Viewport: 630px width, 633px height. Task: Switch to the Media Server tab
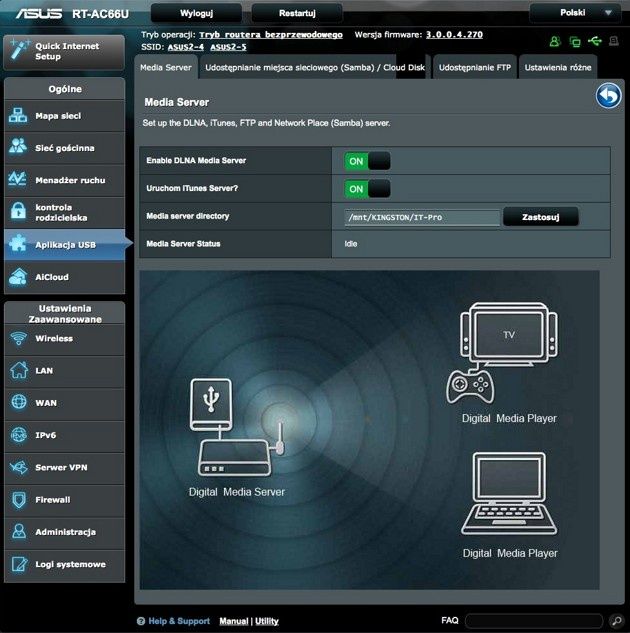166,67
